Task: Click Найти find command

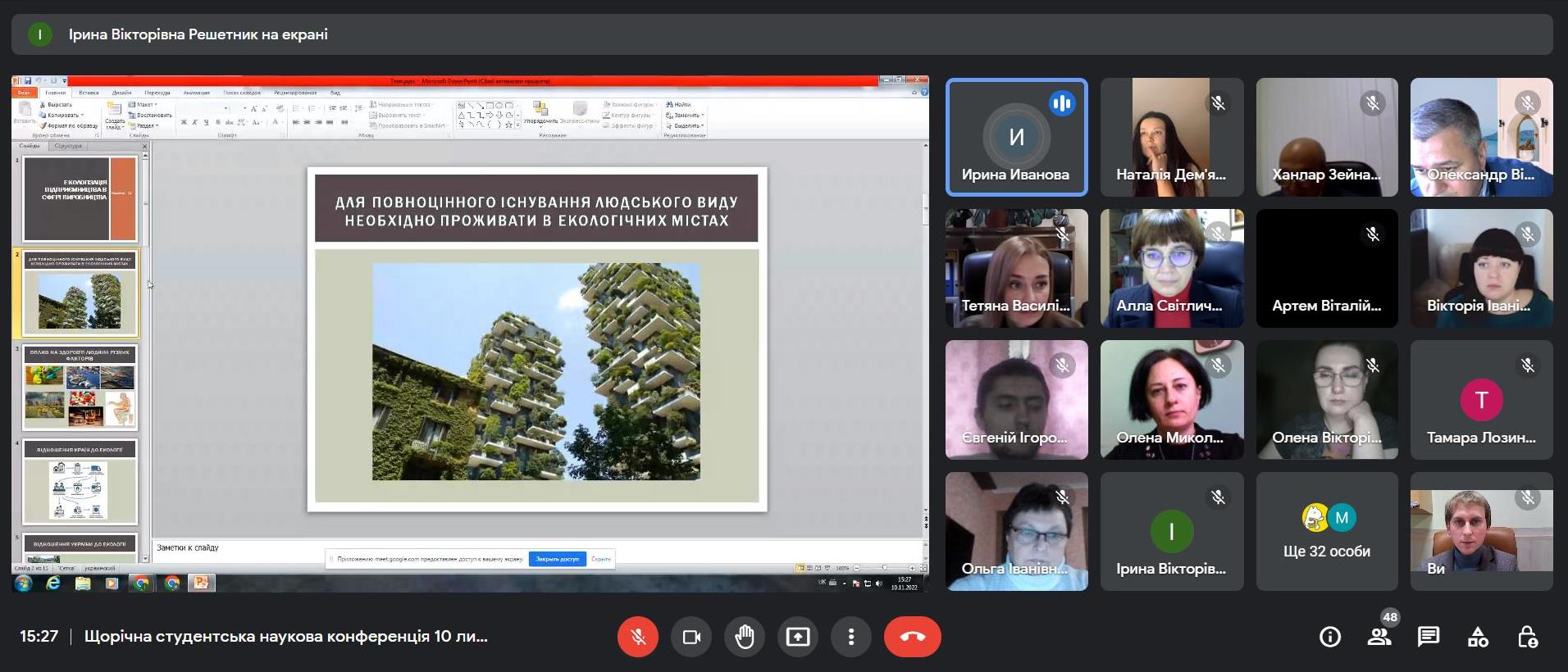Action: tap(679, 105)
